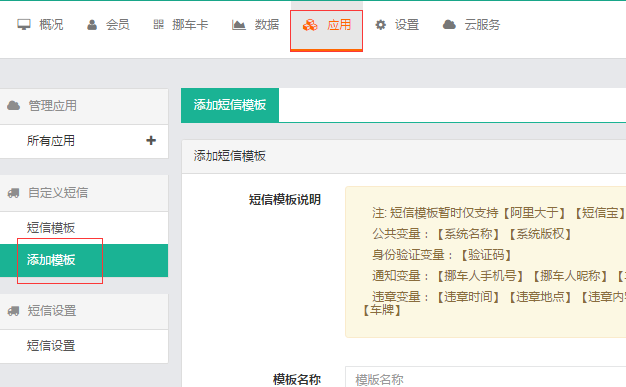The width and height of the screenshot is (626, 387).
Task: Click the monitor icon beside 概况
Action: 24,25
